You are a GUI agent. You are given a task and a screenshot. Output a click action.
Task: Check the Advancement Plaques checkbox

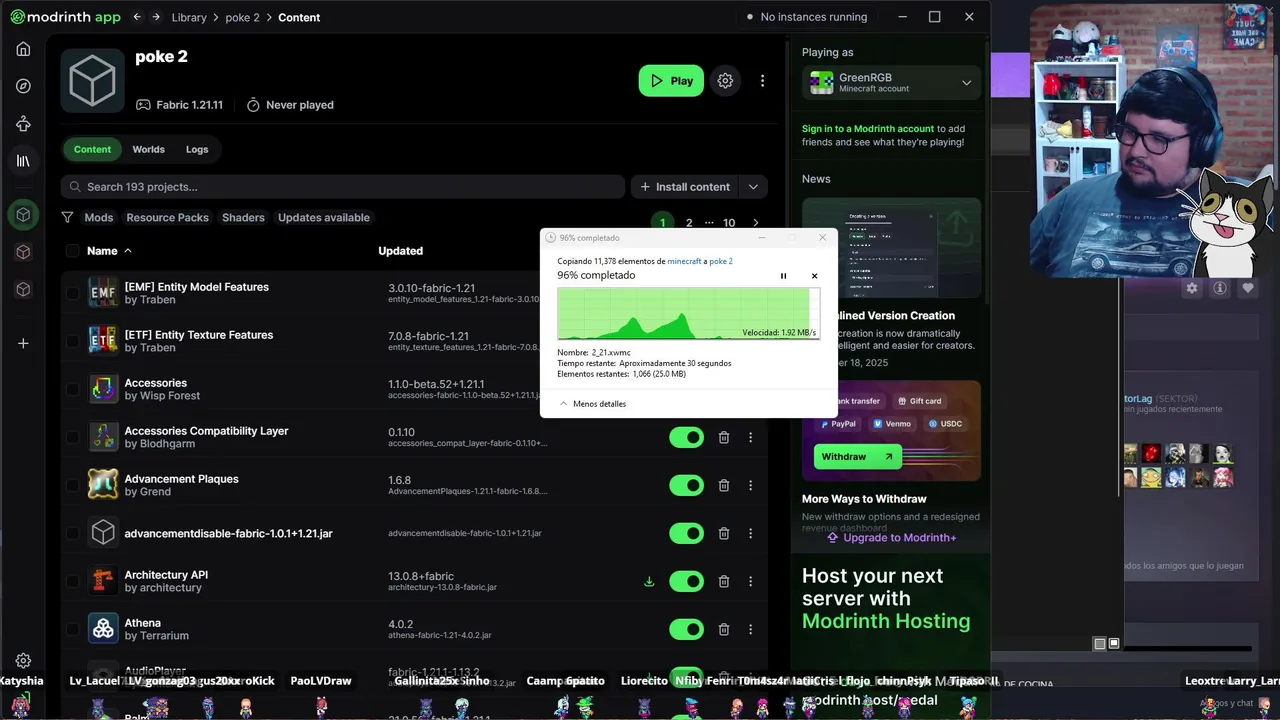click(72, 485)
